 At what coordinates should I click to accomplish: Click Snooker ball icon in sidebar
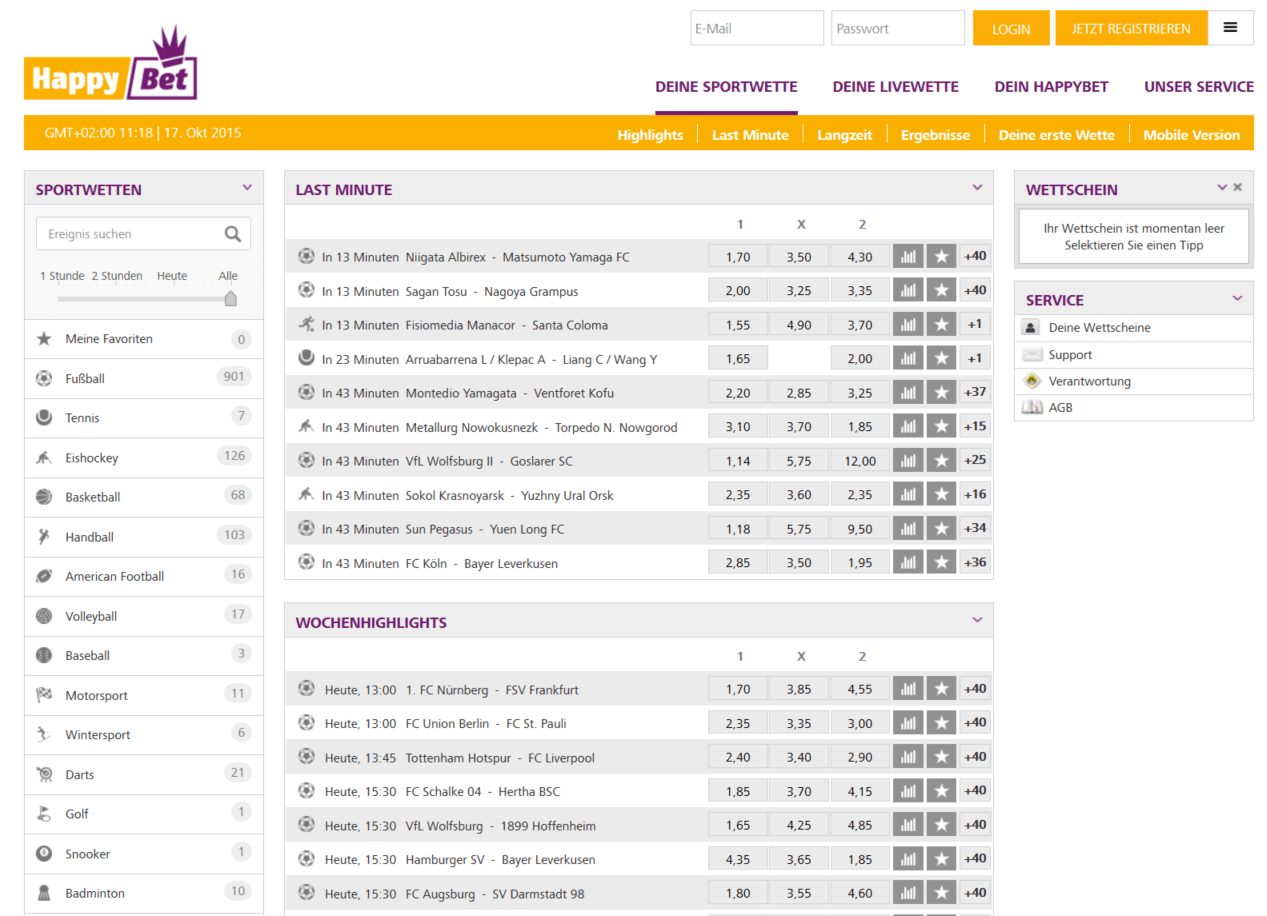click(x=44, y=853)
